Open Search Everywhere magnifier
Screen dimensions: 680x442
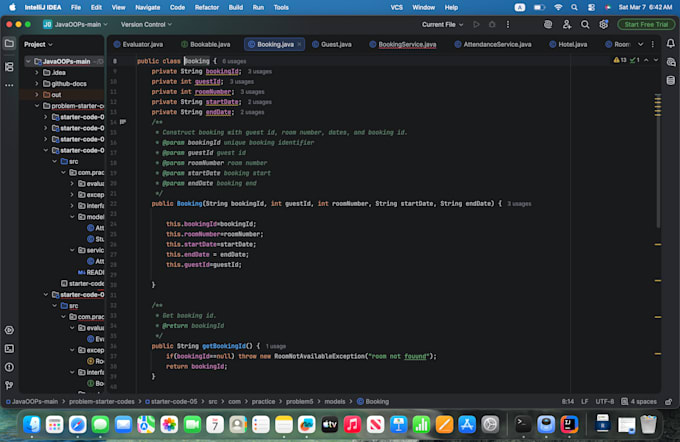pos(585,25)
